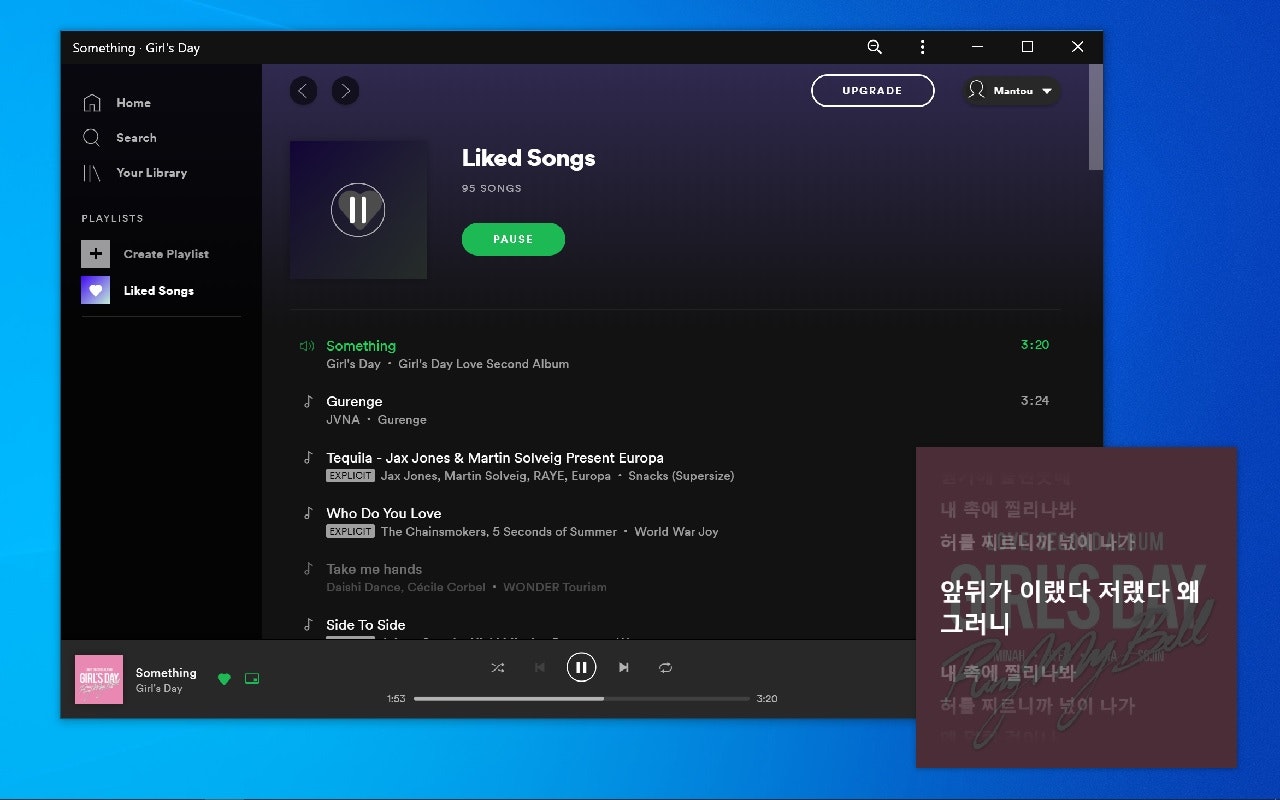Skip to the previous track
This screenshot has width=1280, height=800.
click(x=540, y=667)
